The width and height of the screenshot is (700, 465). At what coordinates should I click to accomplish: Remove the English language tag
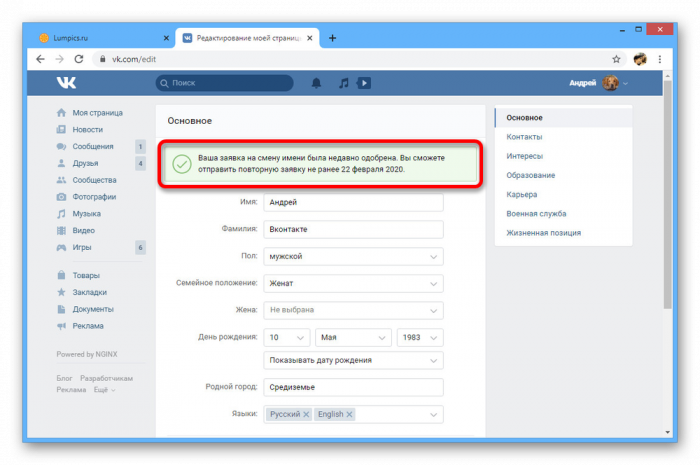pos(350,414)
